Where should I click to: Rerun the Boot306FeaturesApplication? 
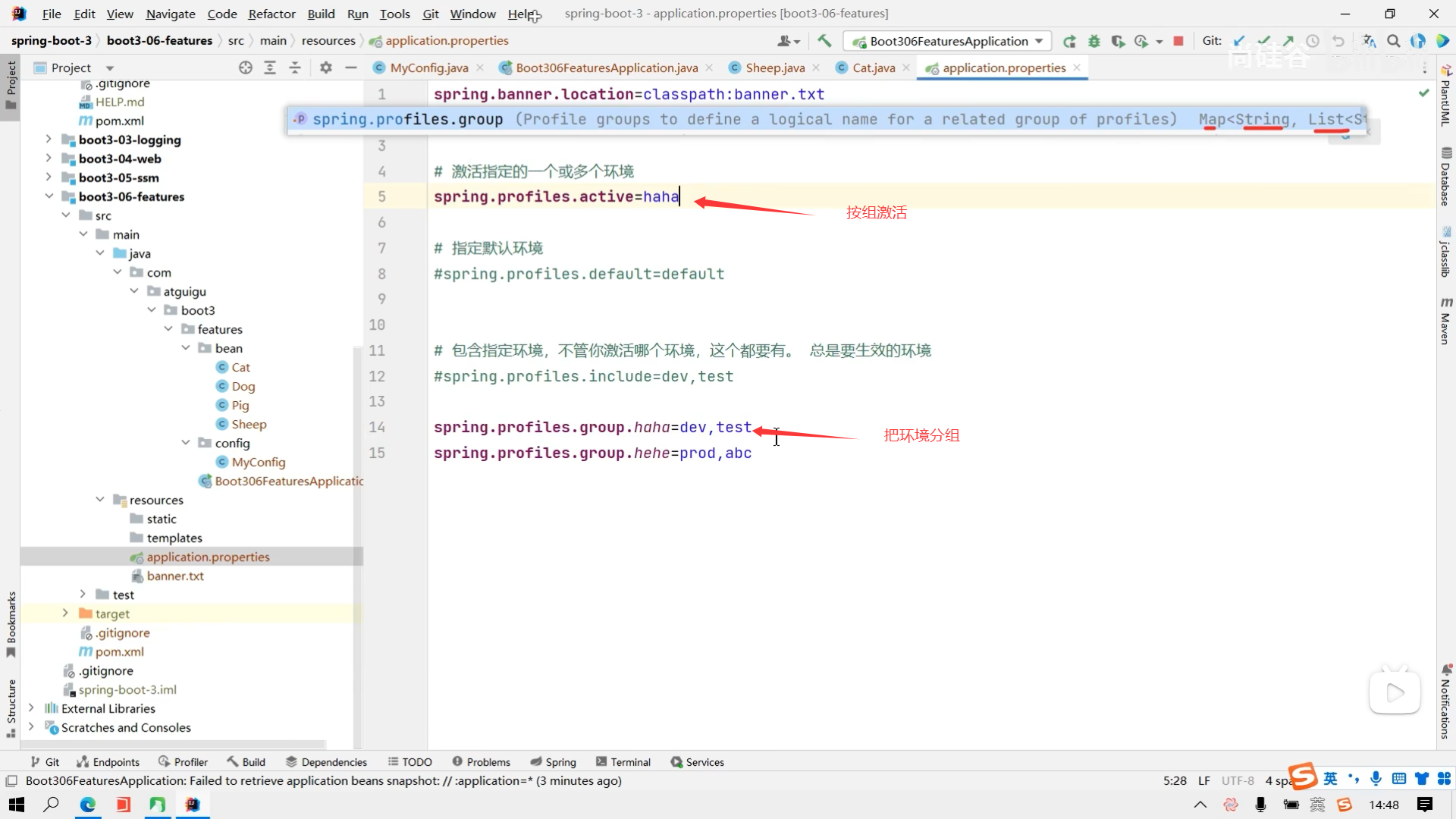tap(1069, 41)
